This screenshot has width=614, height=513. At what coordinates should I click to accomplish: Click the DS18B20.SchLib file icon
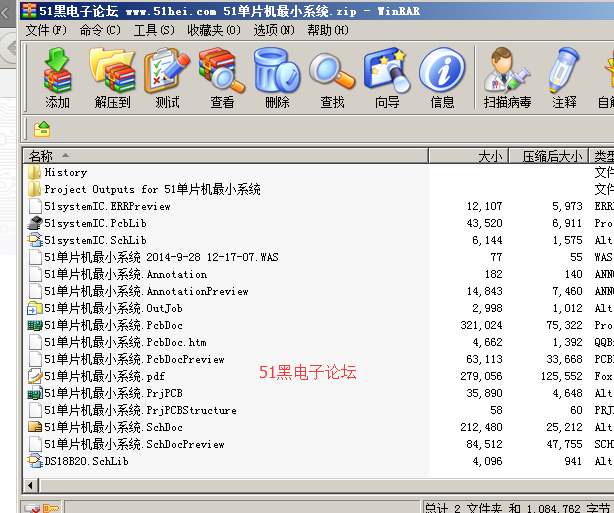coord(34,461)
